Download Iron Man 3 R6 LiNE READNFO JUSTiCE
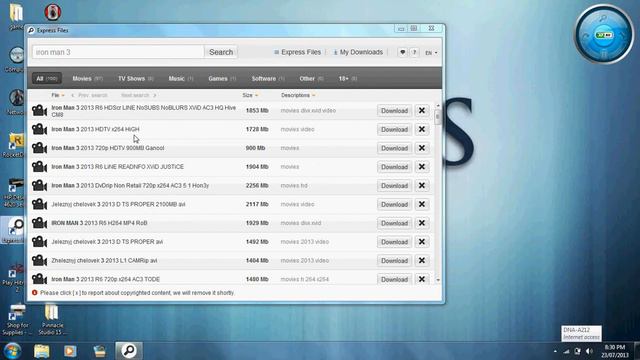640x360 pixels. coord(394,167)
